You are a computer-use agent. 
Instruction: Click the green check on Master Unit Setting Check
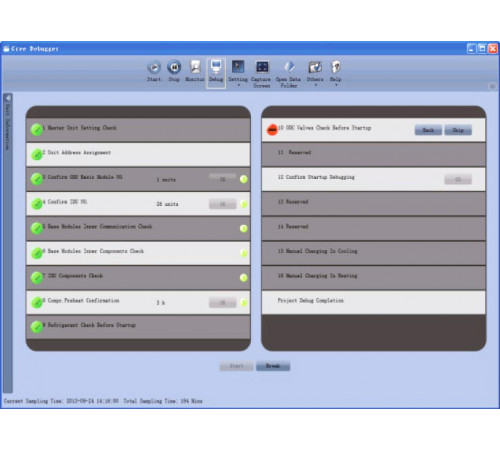point(37,129)
